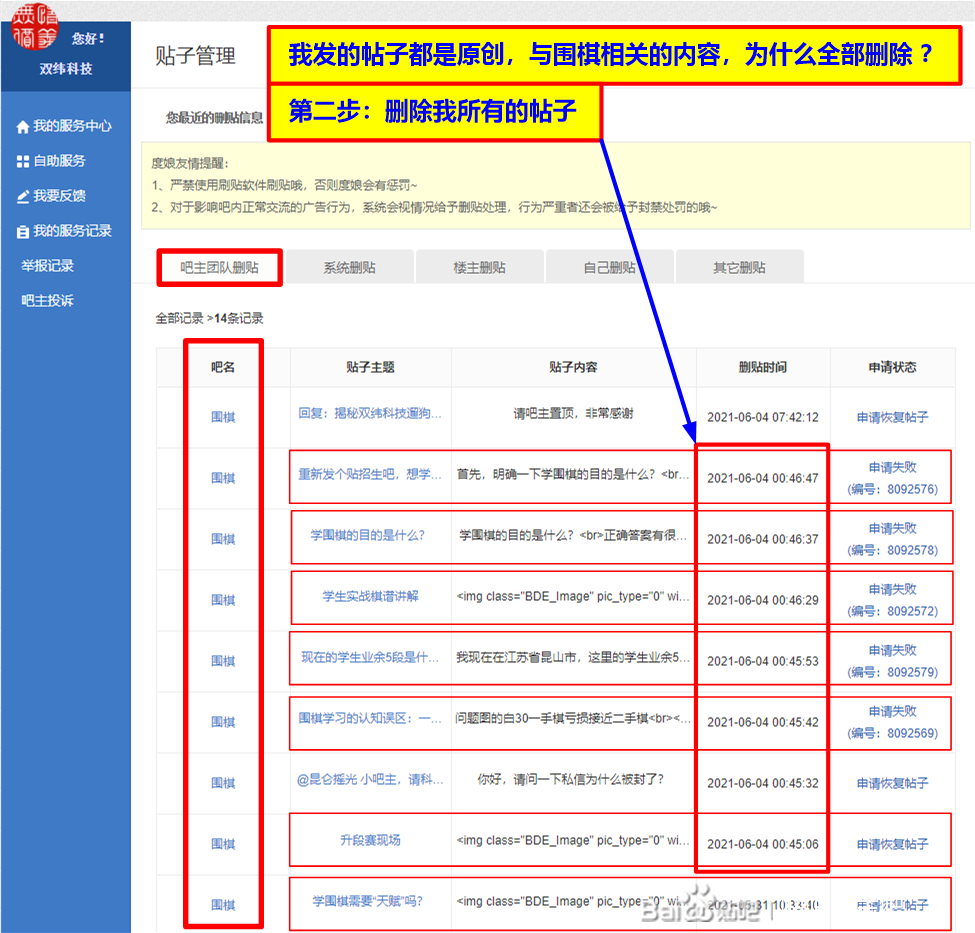The height and width of the screenshot is (933, 975).
Task: Switch to the 楼主删贴 tab
Action: [x=479, y=268]
